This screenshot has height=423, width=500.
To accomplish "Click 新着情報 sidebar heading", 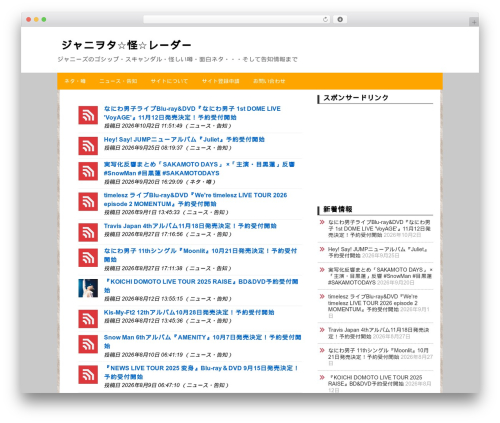I will point(338,209).
